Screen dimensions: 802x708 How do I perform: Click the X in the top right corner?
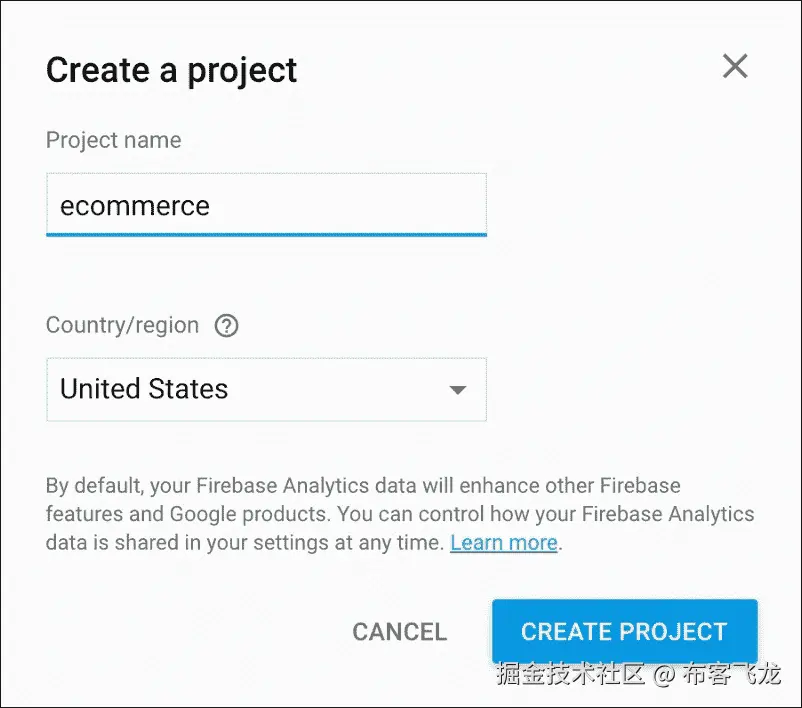[x=735, y=66]
